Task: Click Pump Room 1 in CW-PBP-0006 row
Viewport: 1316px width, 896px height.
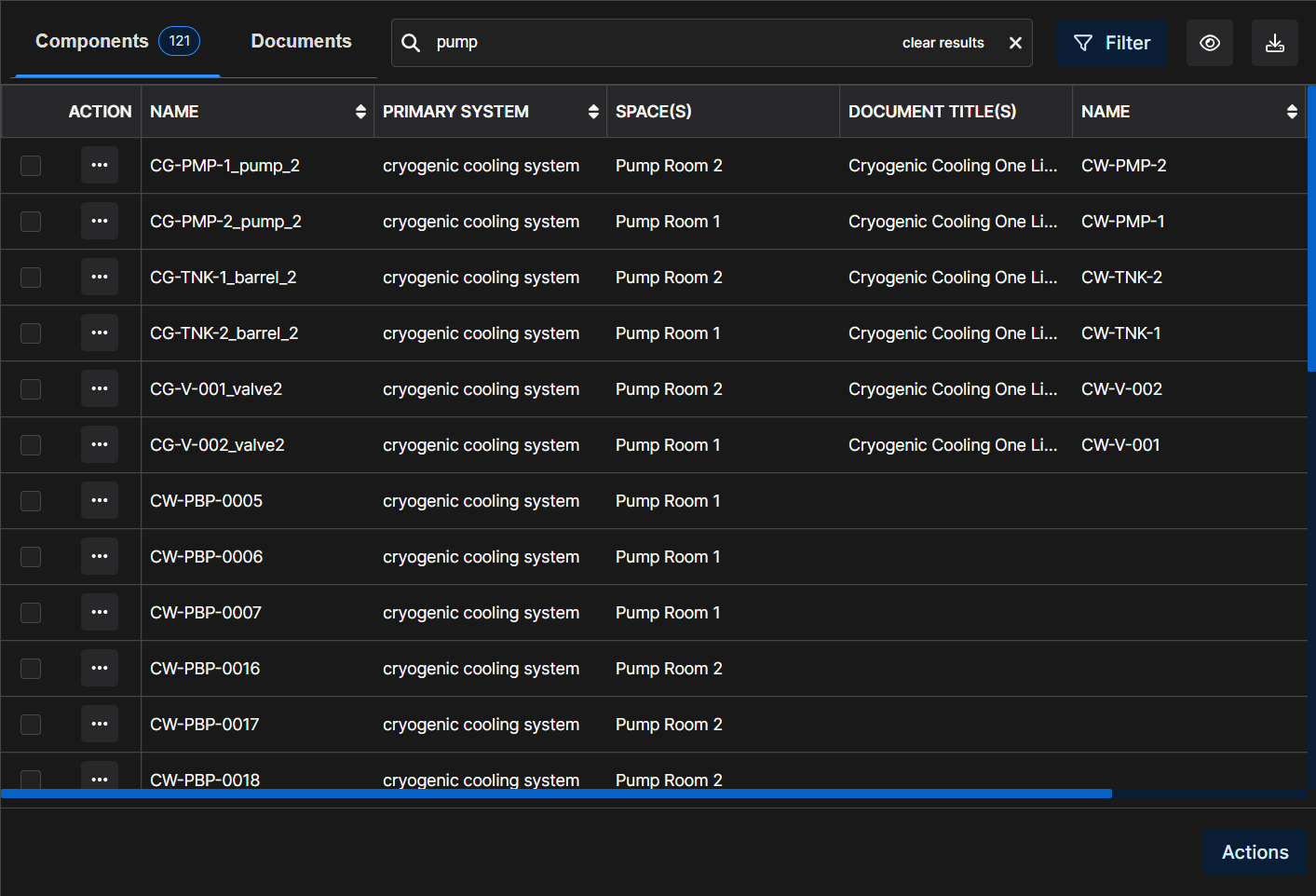Action: click(668, 557)
